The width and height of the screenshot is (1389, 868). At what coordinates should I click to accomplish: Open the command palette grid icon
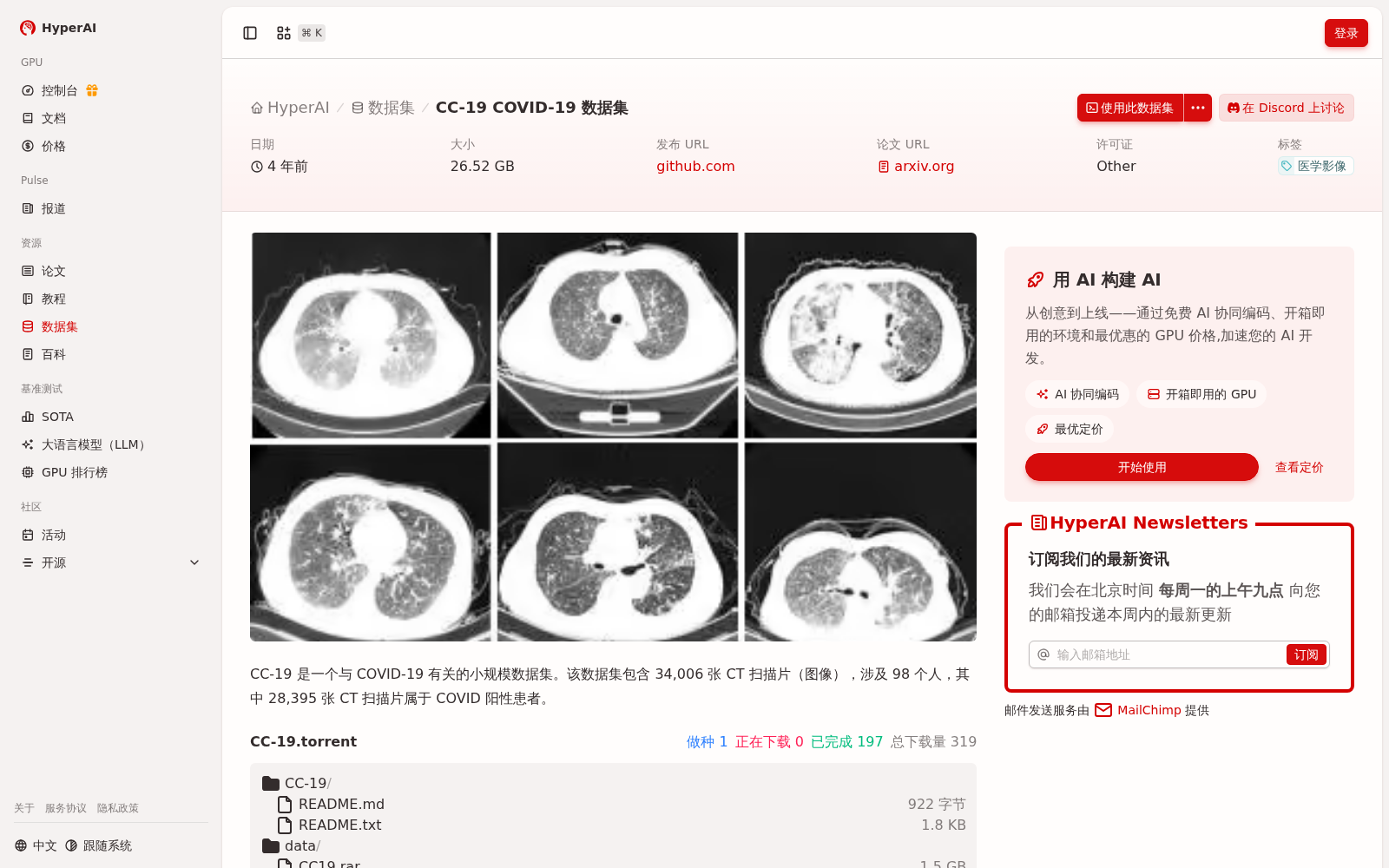[x=284, y=33]
